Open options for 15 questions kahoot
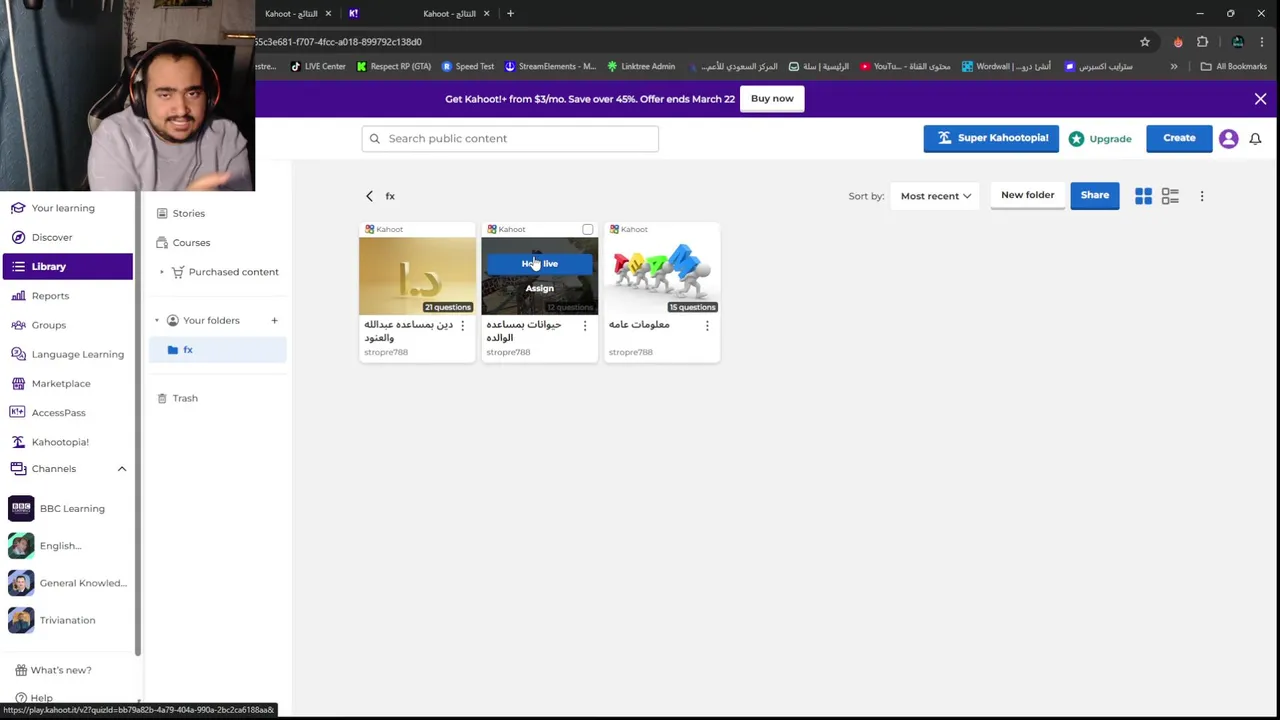The height and width of the screenshot is (720, 1280). pos(707,326)
